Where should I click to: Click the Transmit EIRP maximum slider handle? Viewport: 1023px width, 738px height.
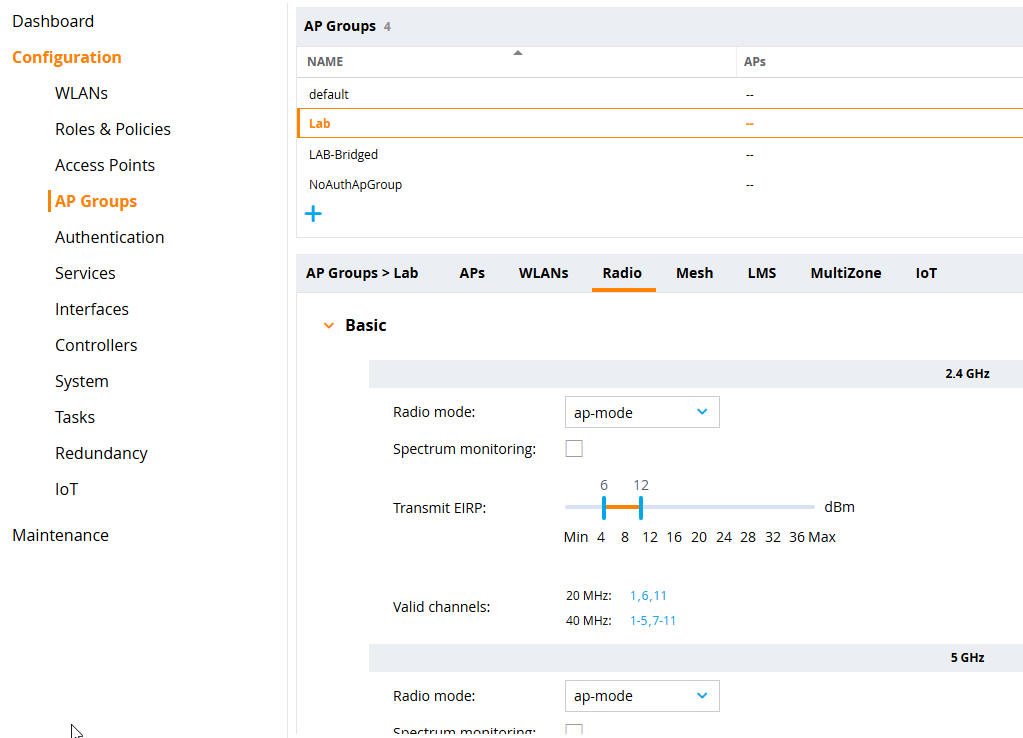(641, 507)
